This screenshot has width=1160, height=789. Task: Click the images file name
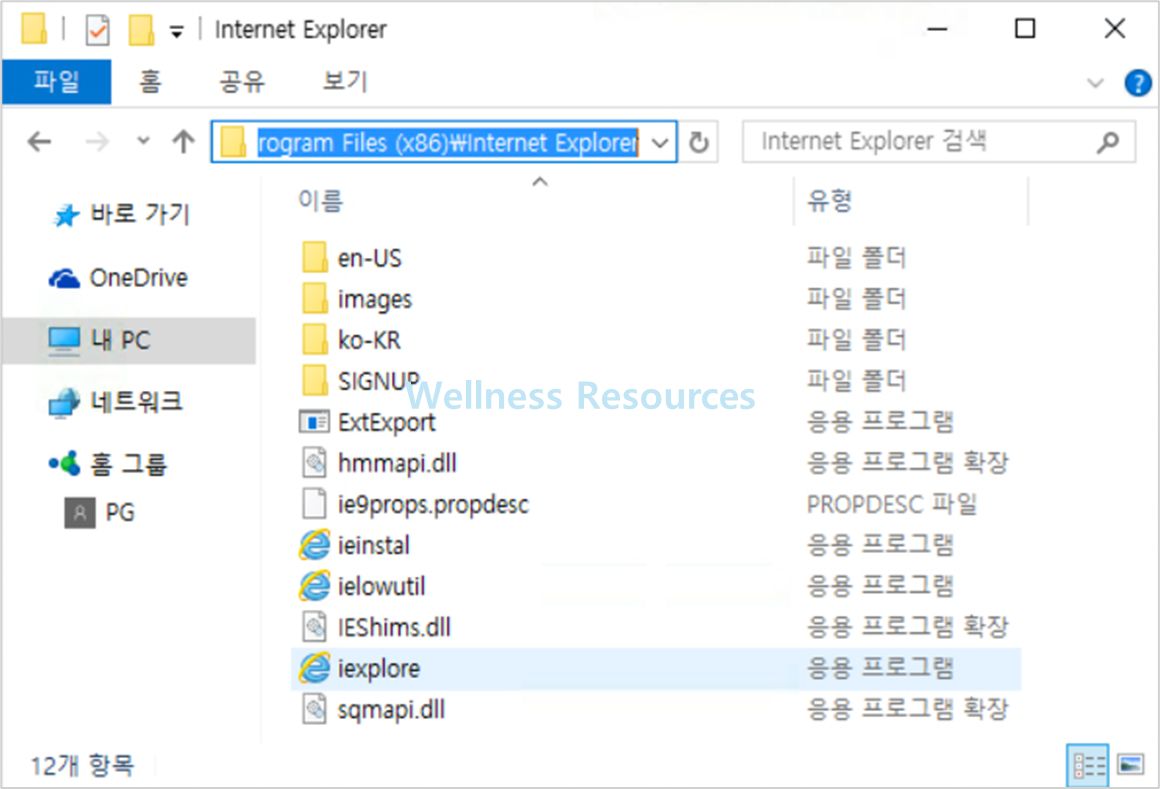point(374,299)
